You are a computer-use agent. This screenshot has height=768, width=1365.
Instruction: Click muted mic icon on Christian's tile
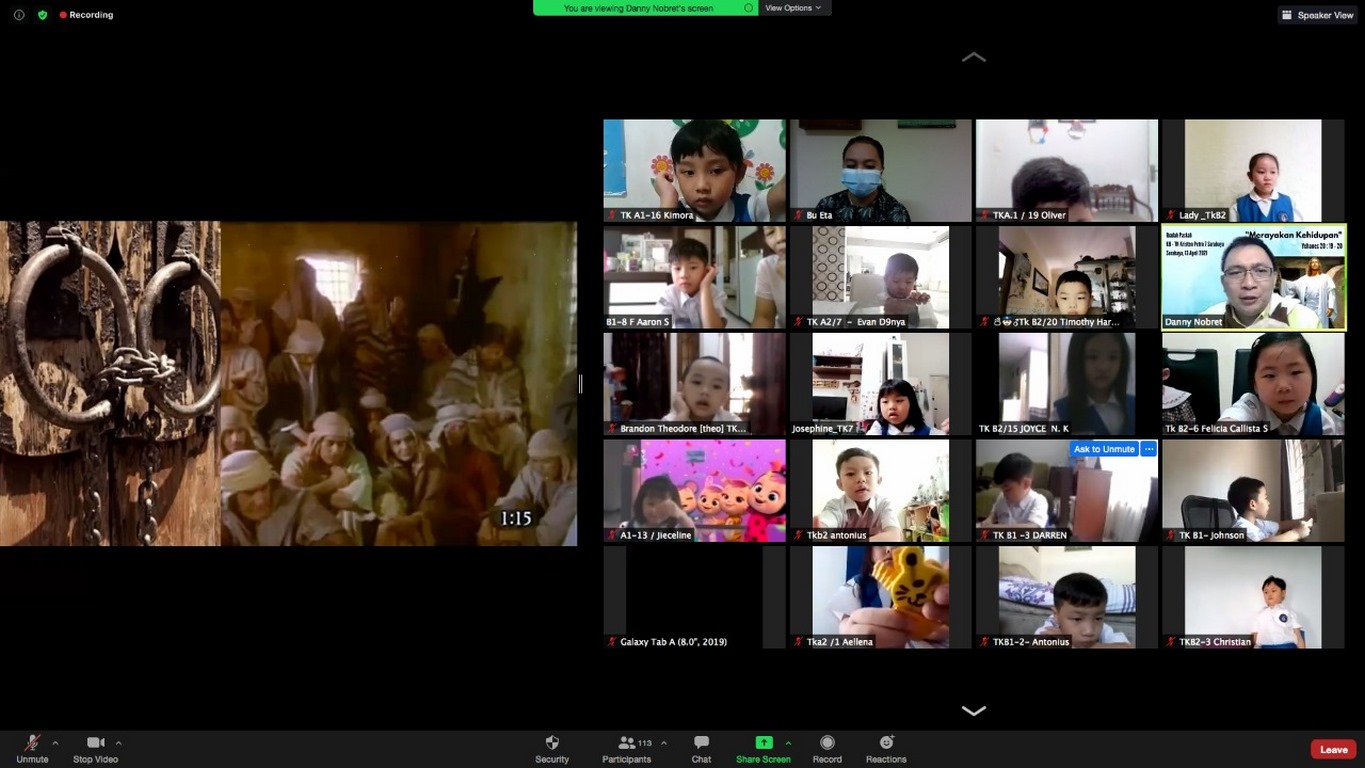[1171, 642]
